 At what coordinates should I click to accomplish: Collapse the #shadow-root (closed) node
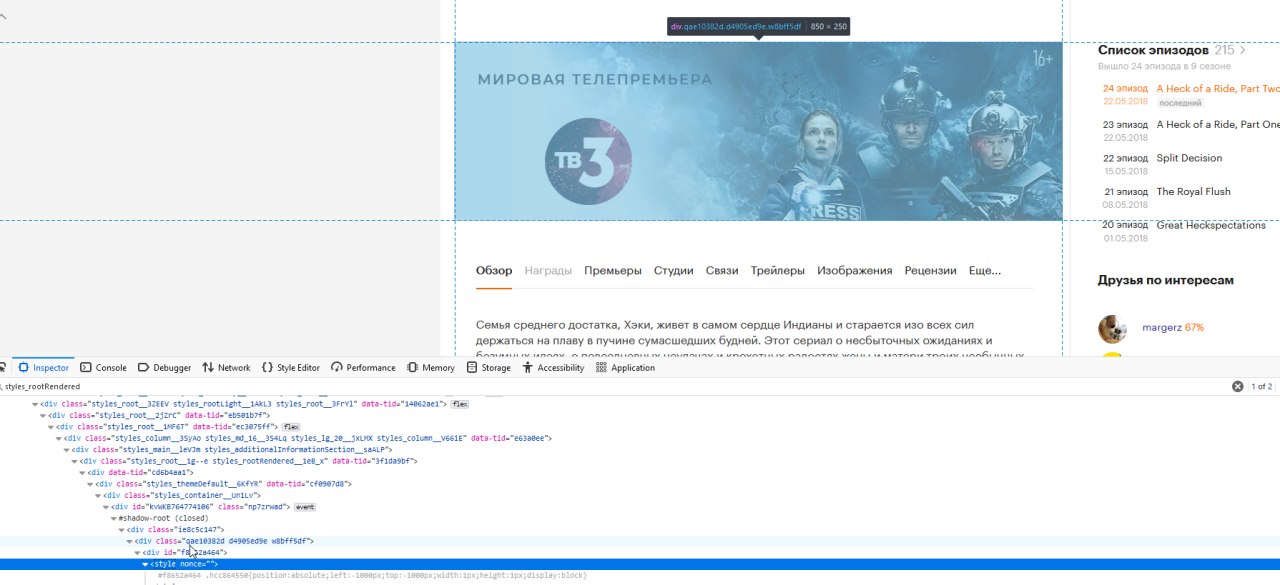pyautogui.click(x=114, y=518)
